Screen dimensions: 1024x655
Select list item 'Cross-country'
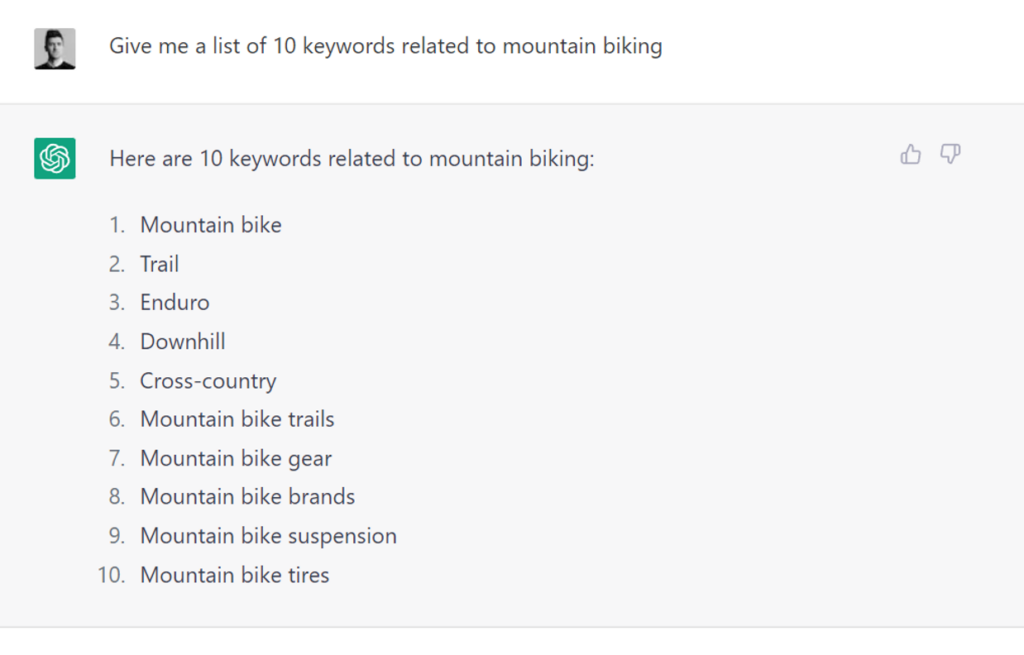(x=208, y=381)
